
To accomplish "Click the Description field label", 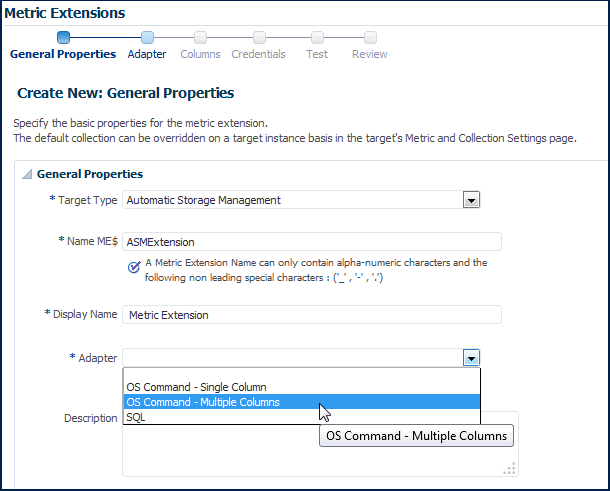I will [x=91, y=418].
